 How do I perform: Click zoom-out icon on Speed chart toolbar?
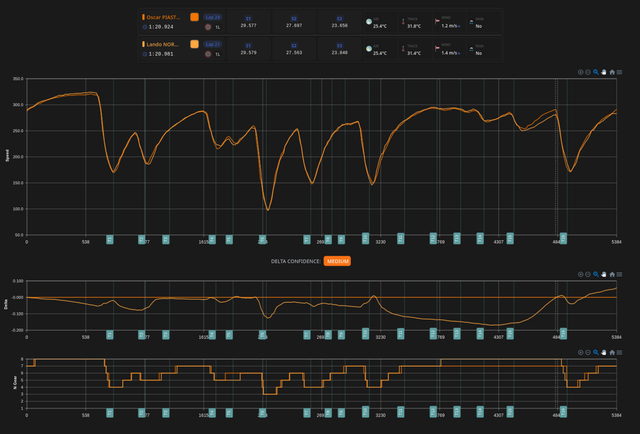click(x=589, y=72)
